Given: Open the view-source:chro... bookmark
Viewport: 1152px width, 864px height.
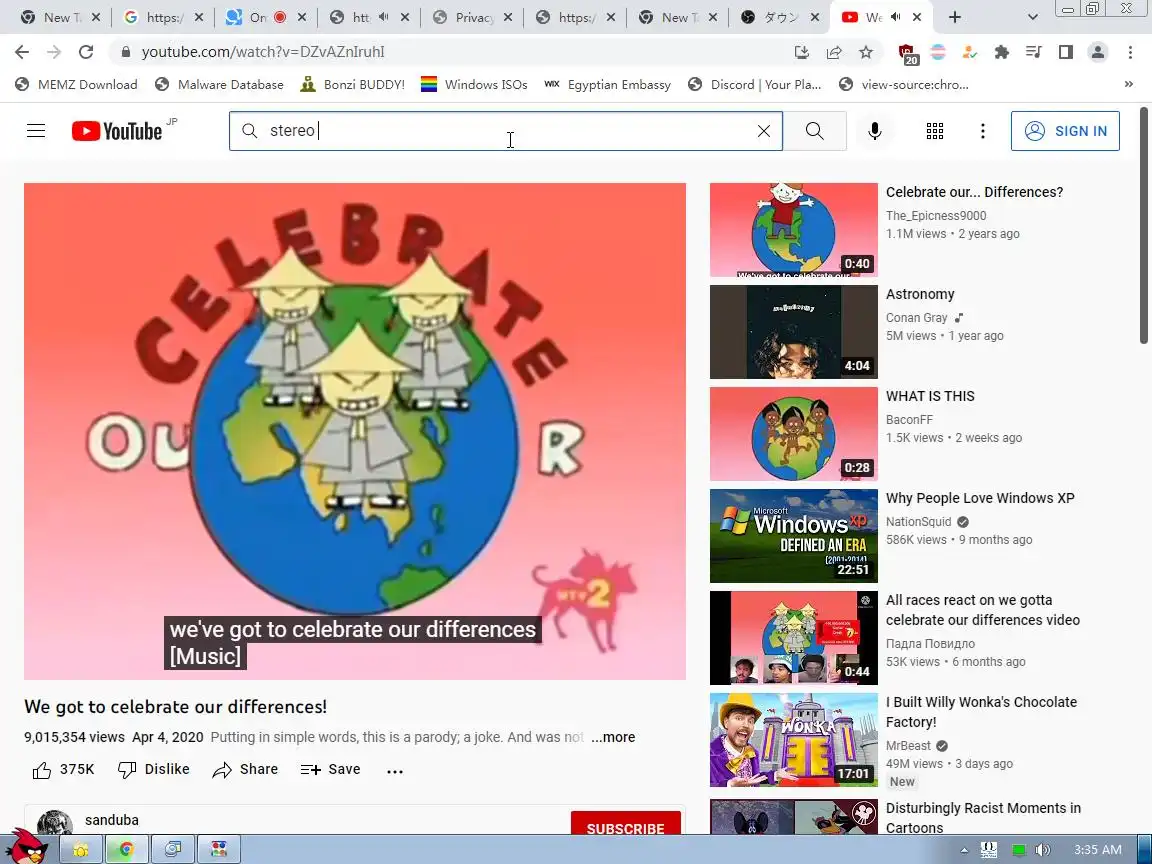Looking at the screenshot, I should (x=904, y=84).
